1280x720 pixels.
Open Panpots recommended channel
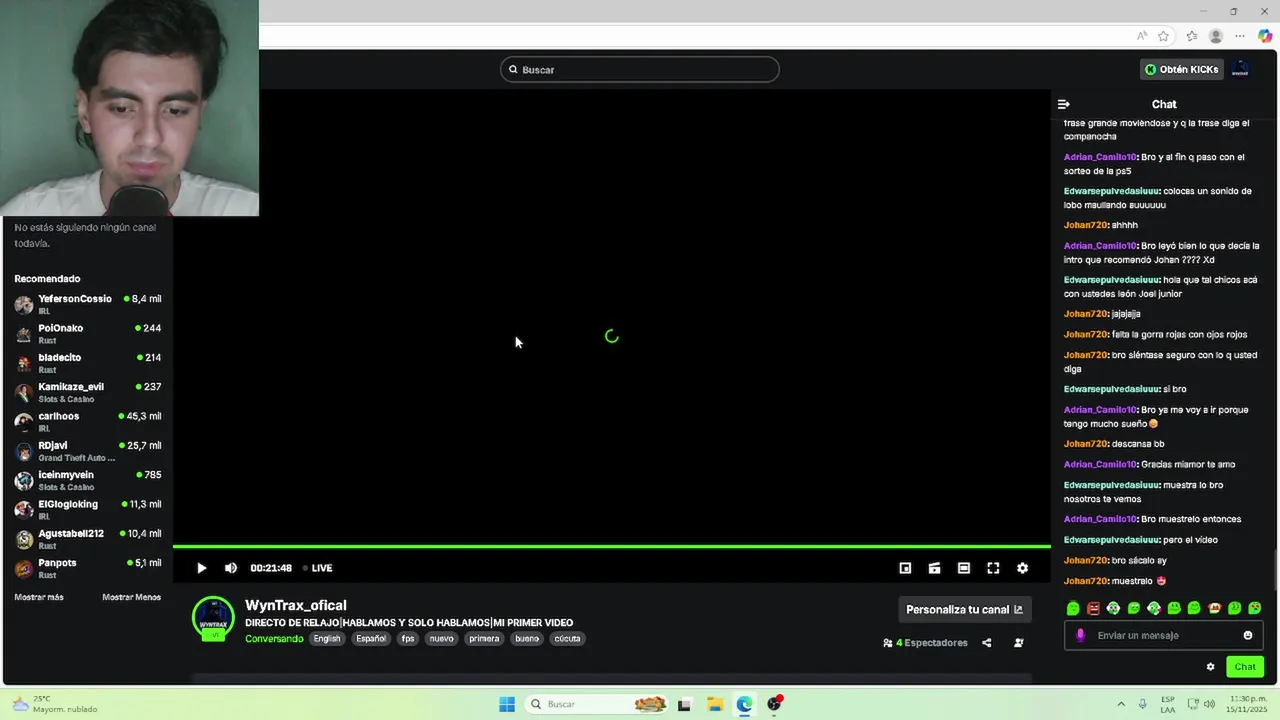(x=88, y=568)
